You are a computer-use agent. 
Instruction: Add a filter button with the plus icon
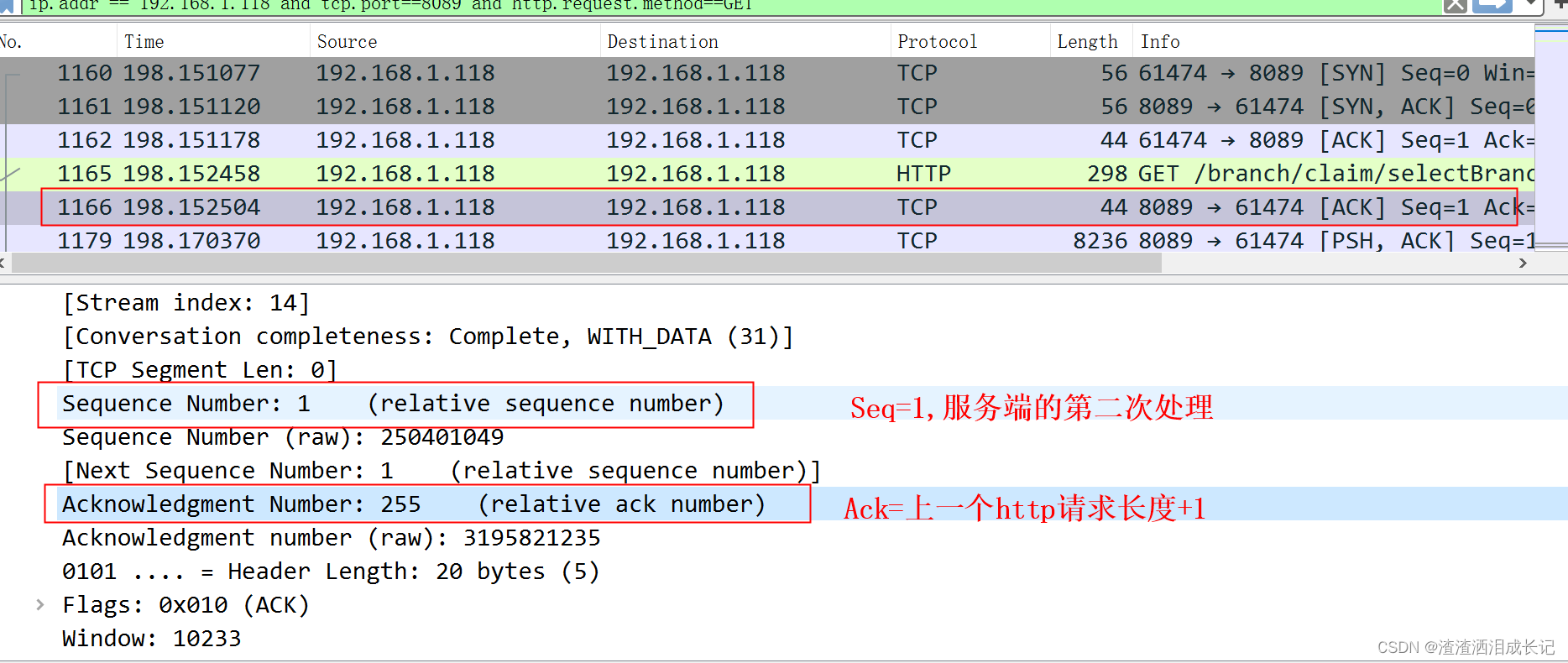click(x=1560, y=5)
